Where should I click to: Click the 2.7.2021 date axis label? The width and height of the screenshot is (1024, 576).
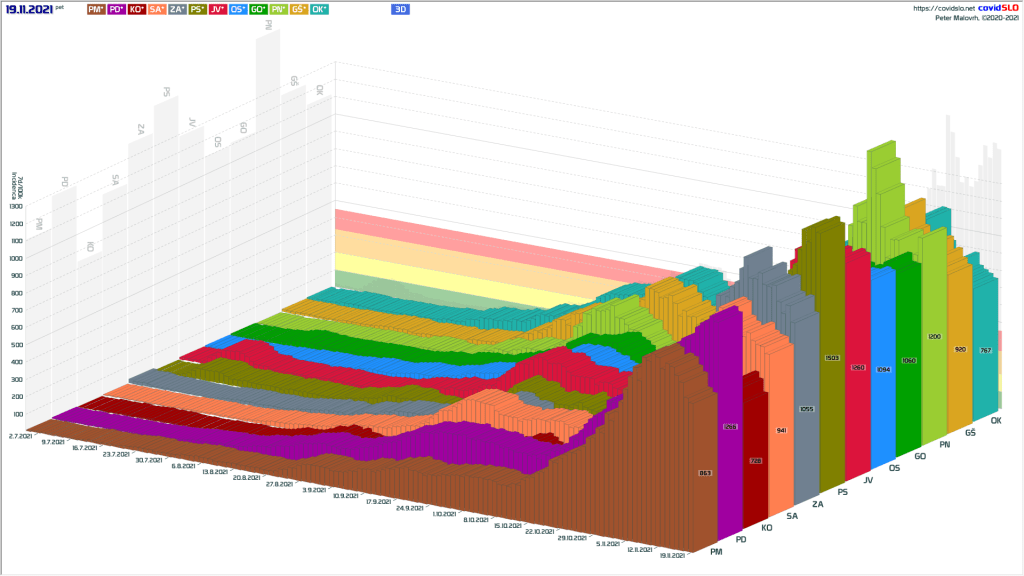tap(20, 436)
